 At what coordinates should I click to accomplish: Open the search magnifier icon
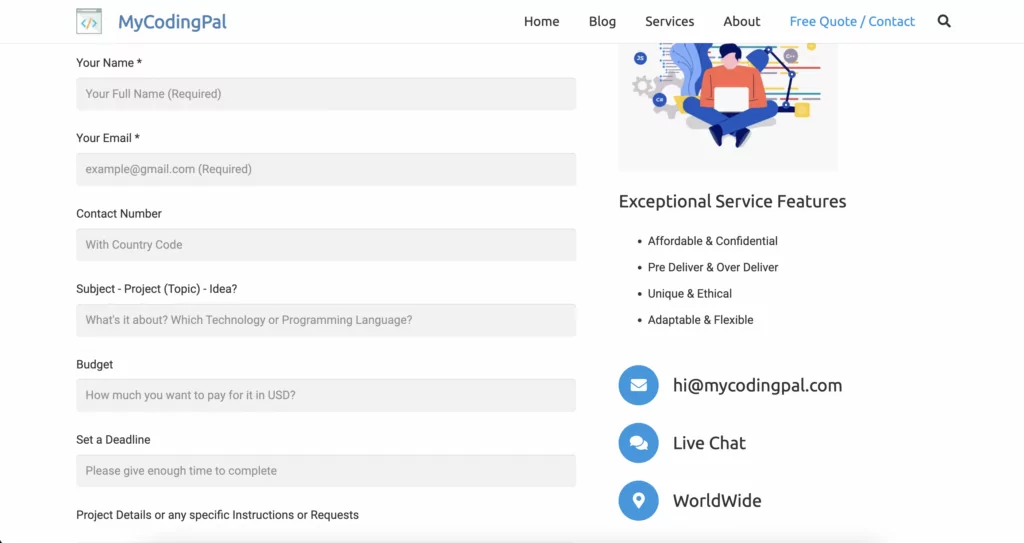[x=944, y=22]
